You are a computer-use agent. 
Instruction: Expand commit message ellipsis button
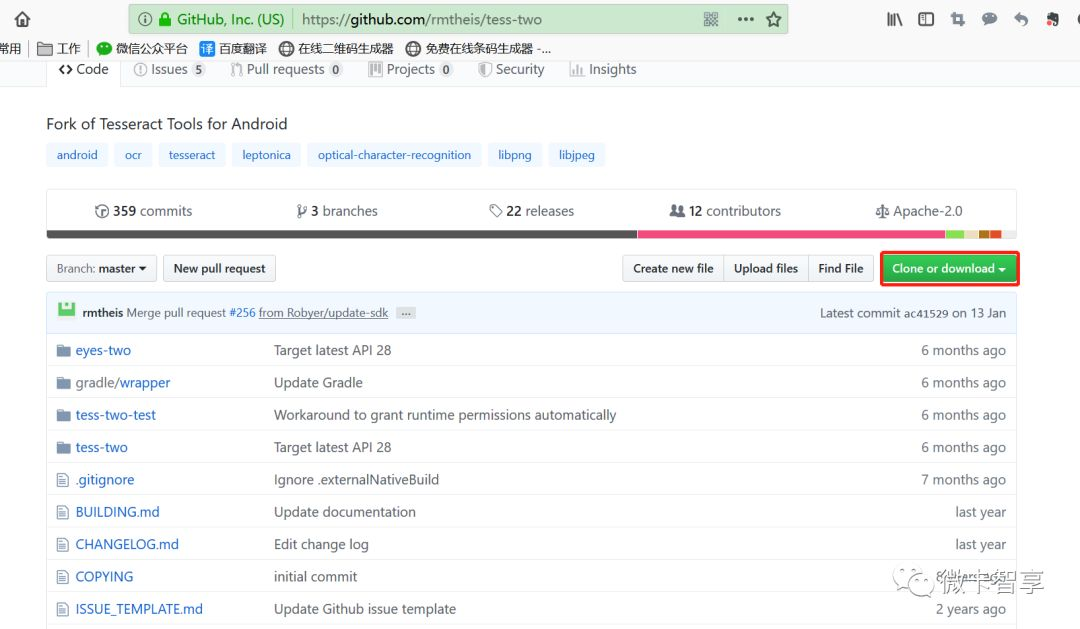(406, 313)
